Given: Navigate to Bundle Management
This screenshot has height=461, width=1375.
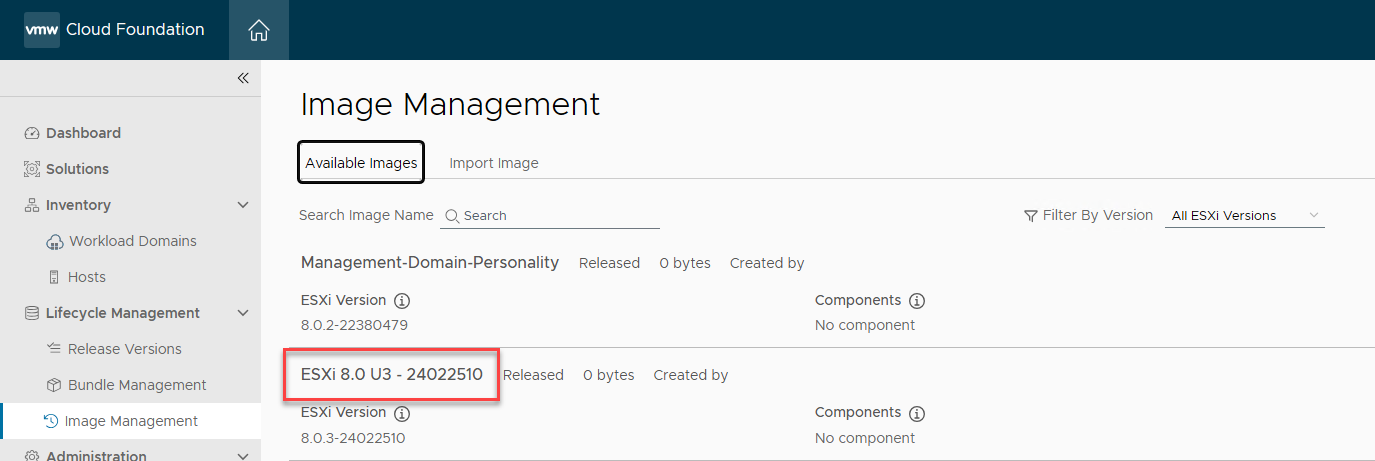Looking at the screenshot, I should [x=137, y=385].
